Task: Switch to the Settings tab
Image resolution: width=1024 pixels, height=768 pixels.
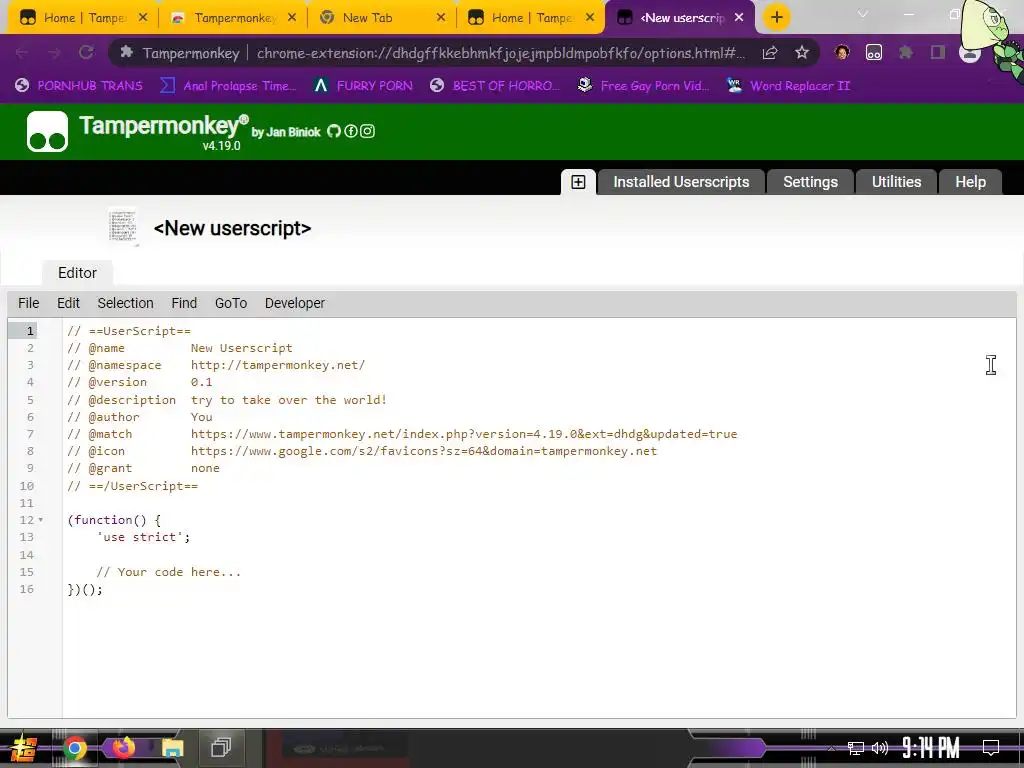Action: [810, 182]
